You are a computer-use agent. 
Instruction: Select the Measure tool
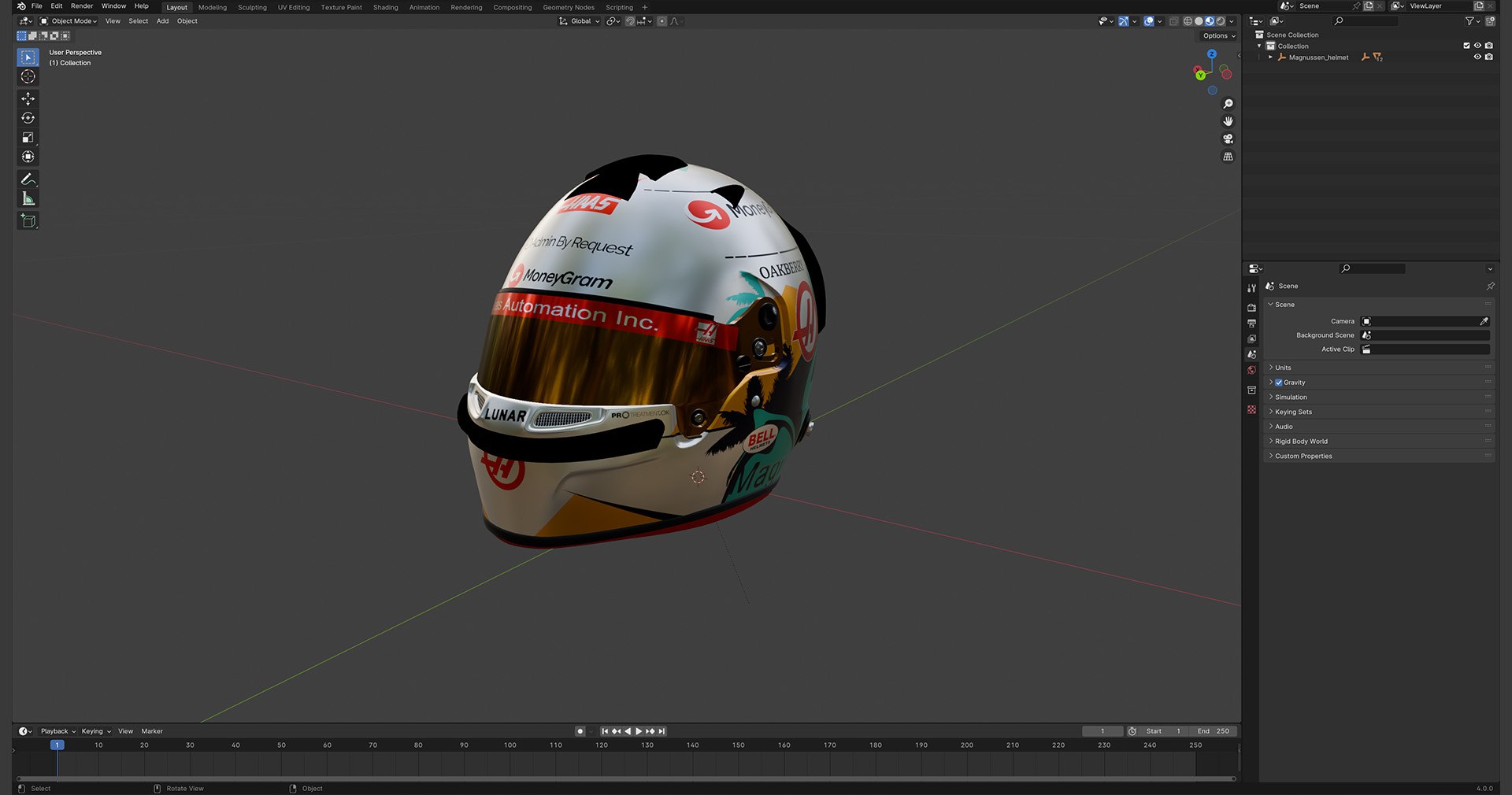pos(28,198)
